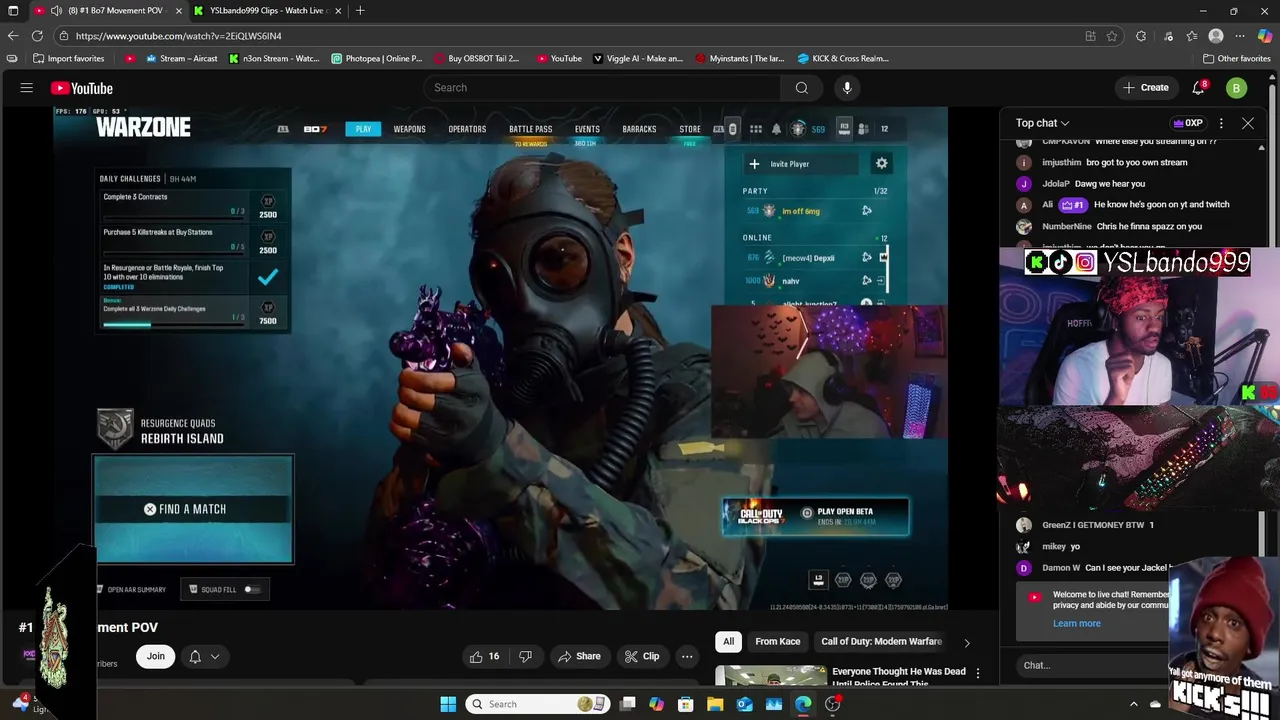1280x720 pixels.
Task: Open the YouTube guide hamburger menu
Action: (x=27, y=88)
